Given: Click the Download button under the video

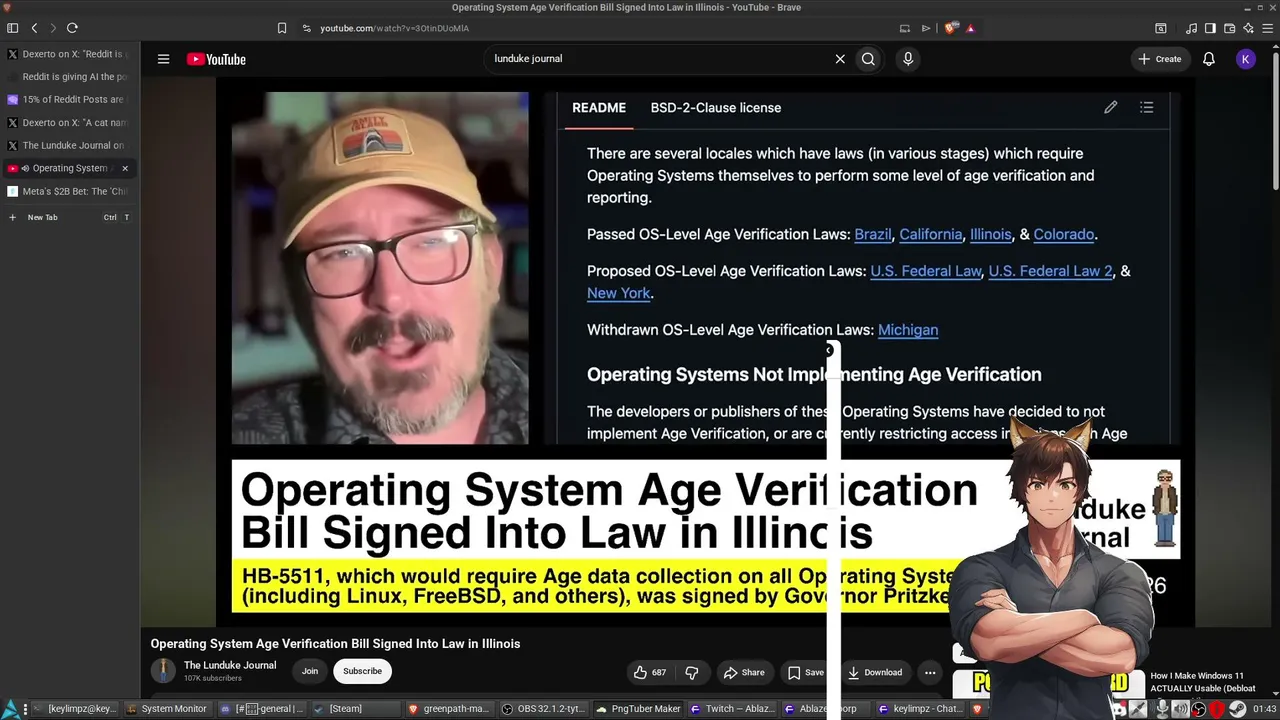Looking at the screenshot, I should point(875,672).
